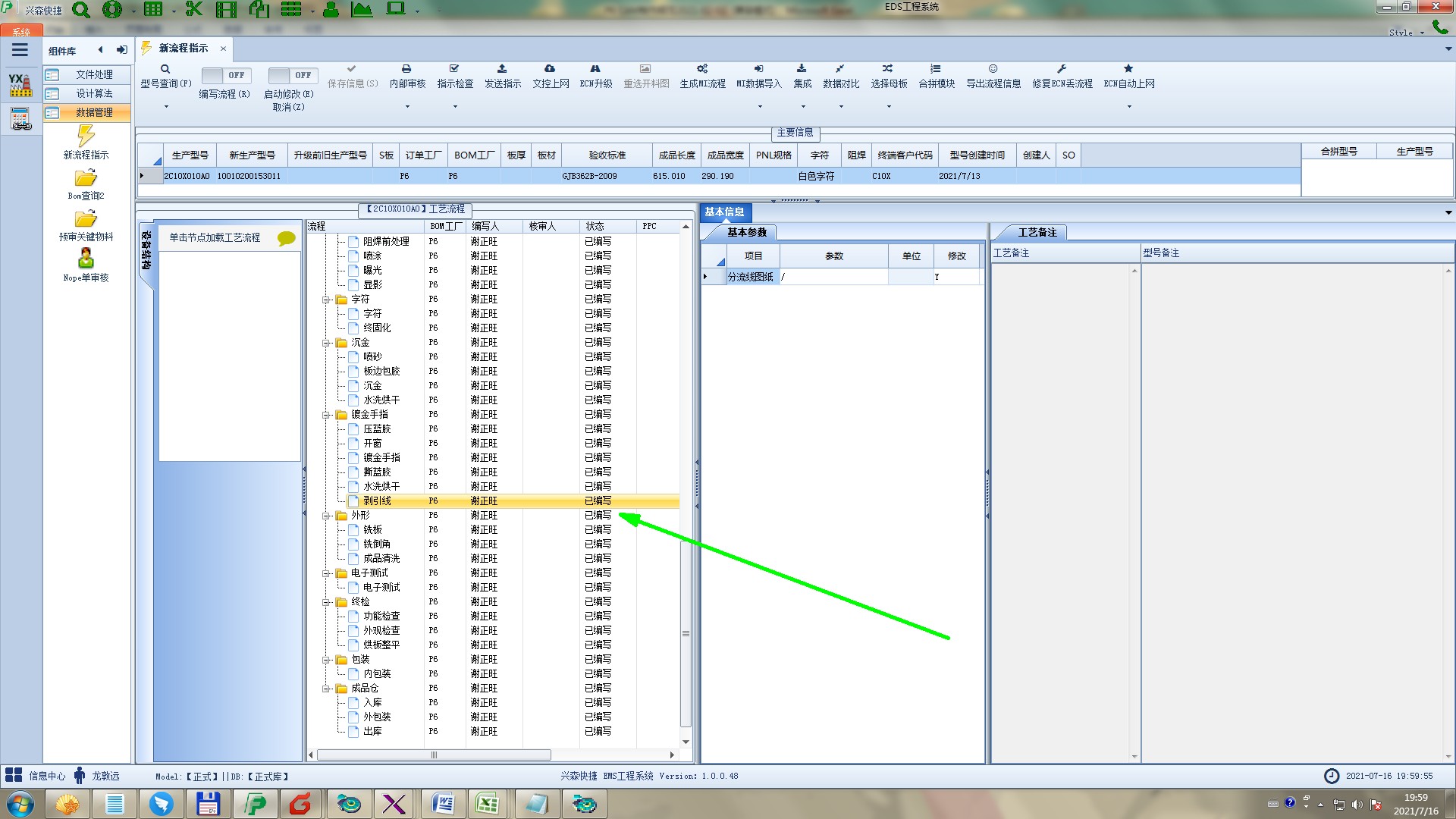Collapse the 组件库 panel left arrow

click(x=100, y=50)
